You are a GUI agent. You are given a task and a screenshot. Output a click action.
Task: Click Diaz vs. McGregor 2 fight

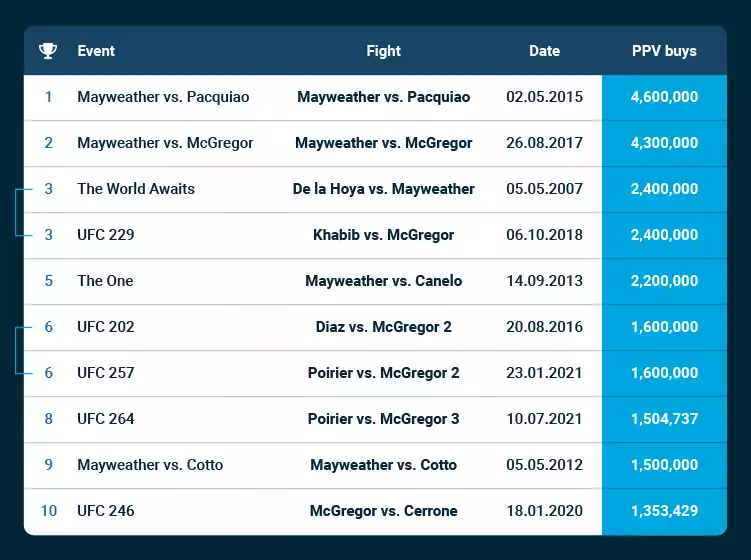click(x=384, y=327)
